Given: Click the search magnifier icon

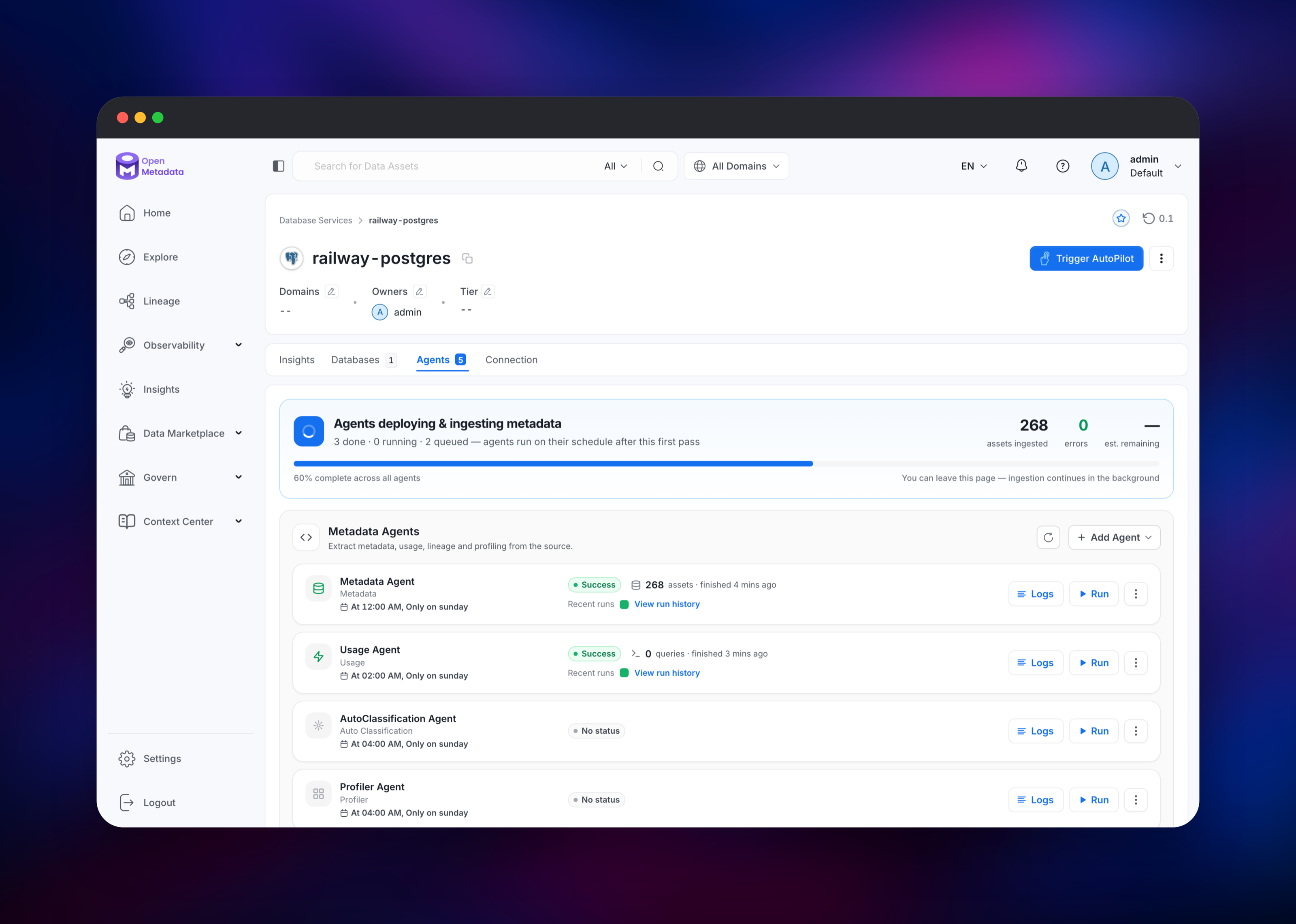Looking at the screenshot, I should [658, 166].
